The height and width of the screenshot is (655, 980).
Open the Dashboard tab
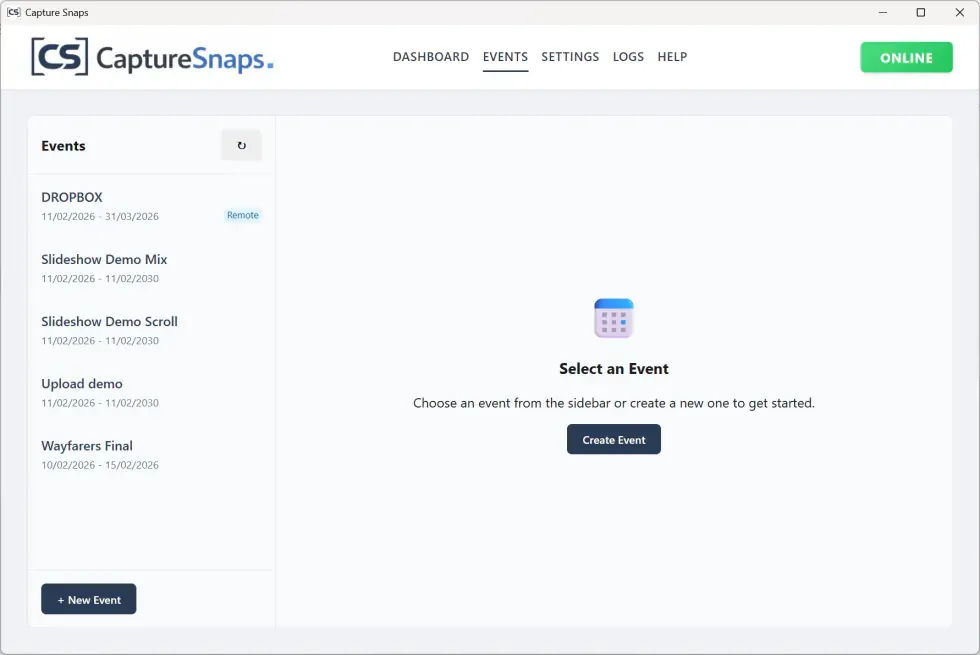click(431, 57)
